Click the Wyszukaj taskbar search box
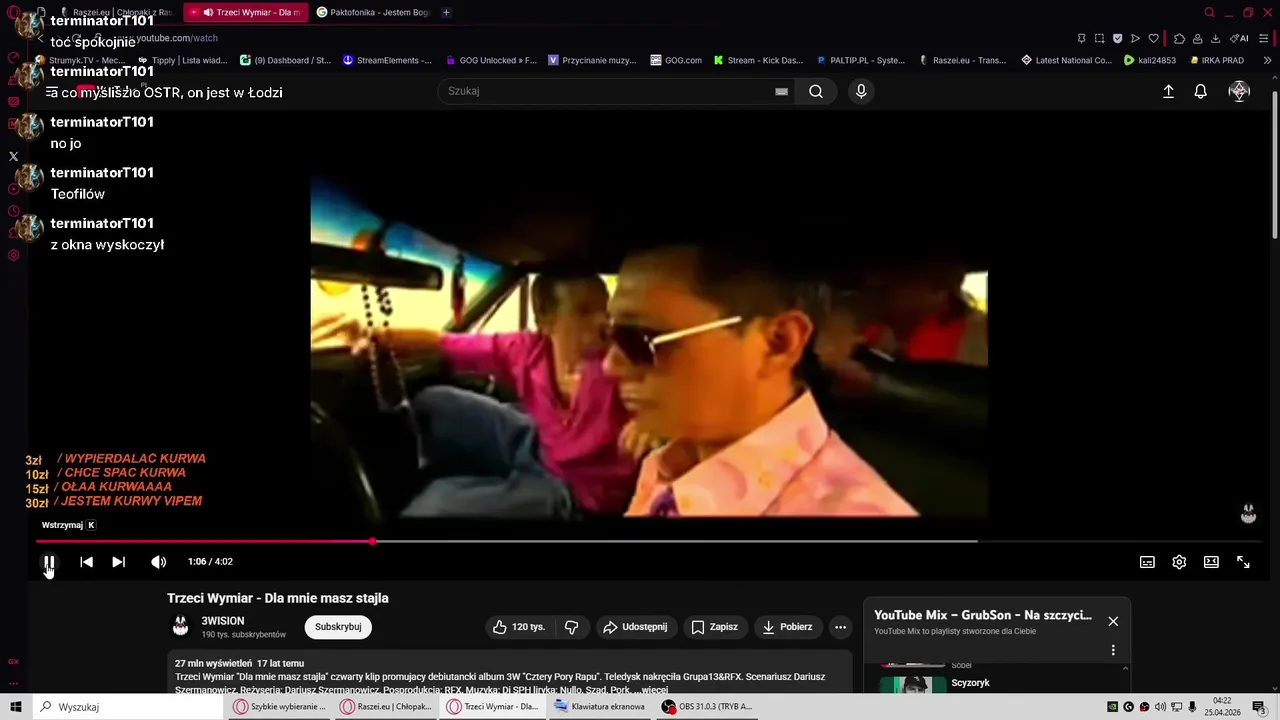 (128, 707)
